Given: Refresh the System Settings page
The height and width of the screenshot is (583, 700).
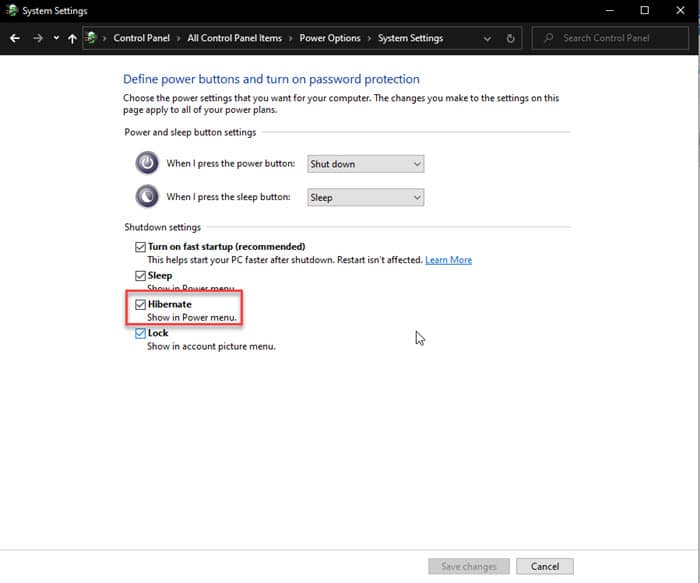Looking at the screenshot, I should pyautogui.click(x=510, y=38).
